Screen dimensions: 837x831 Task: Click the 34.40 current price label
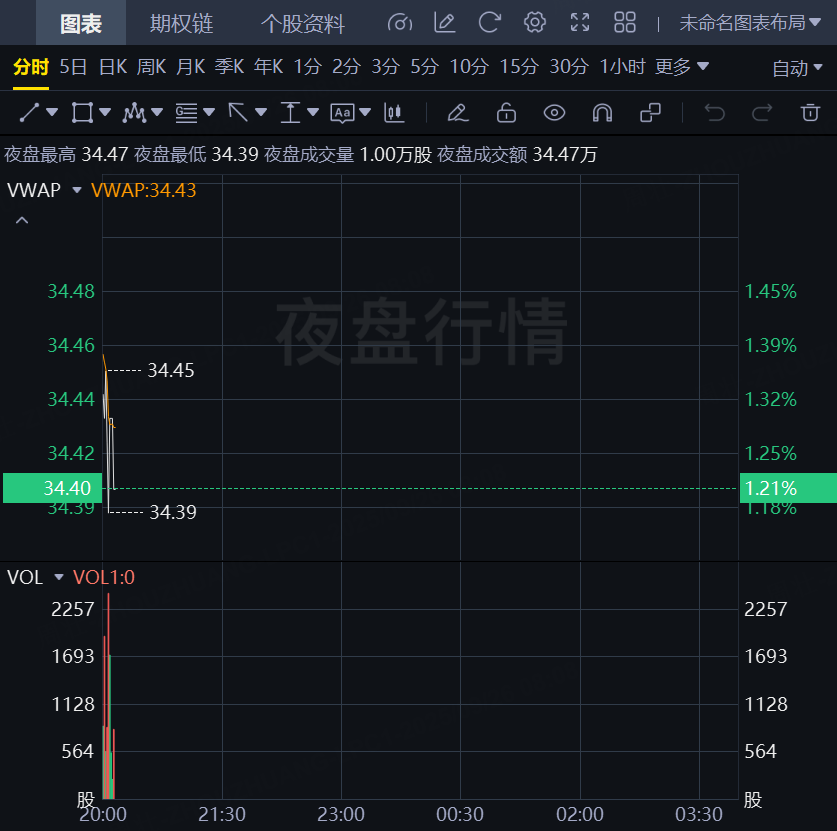(51, 488)
